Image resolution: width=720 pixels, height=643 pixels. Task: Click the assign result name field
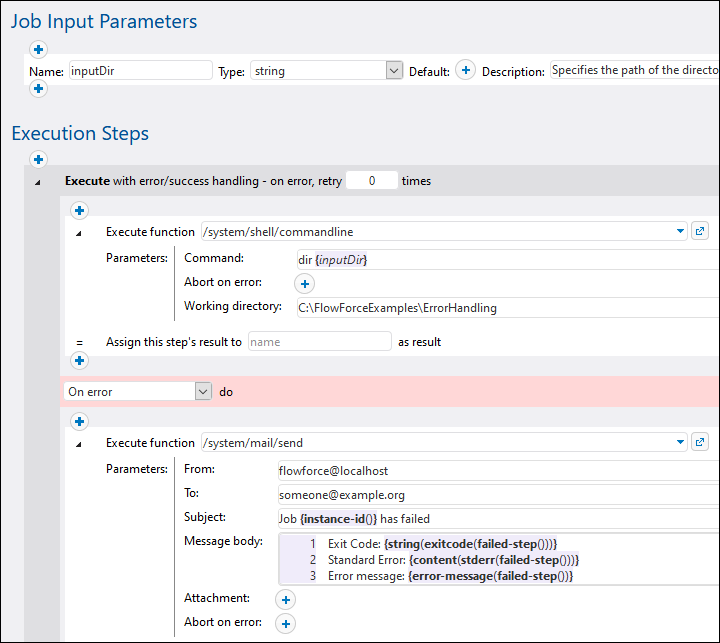click(x=319, y=341)
